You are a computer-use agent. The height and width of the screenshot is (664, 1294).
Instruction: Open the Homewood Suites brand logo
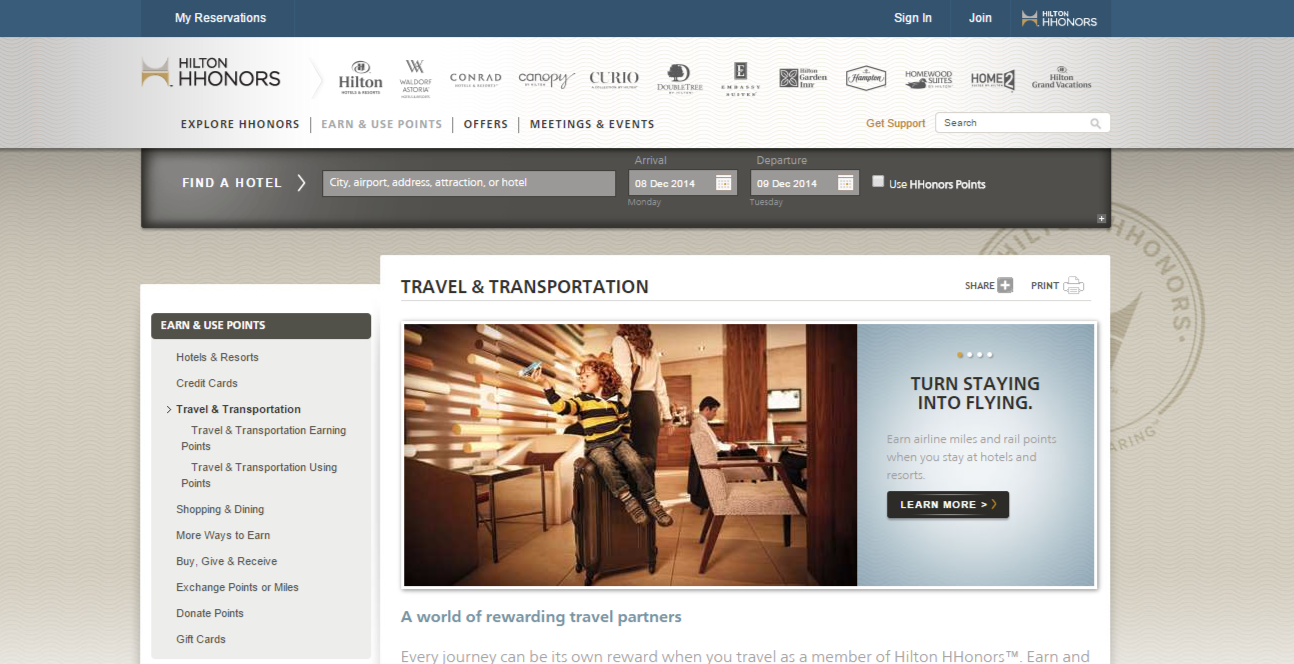click(928, 79)
